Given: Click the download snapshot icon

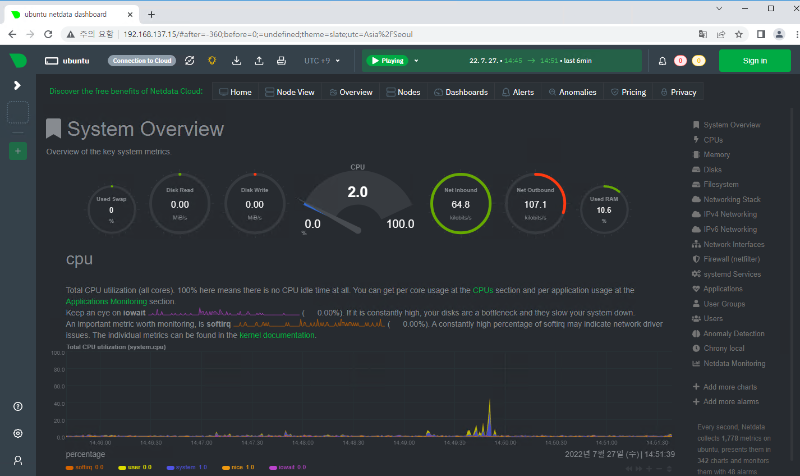Looking at the screenshot, I should pyautogui.click(x=236, y=61).
